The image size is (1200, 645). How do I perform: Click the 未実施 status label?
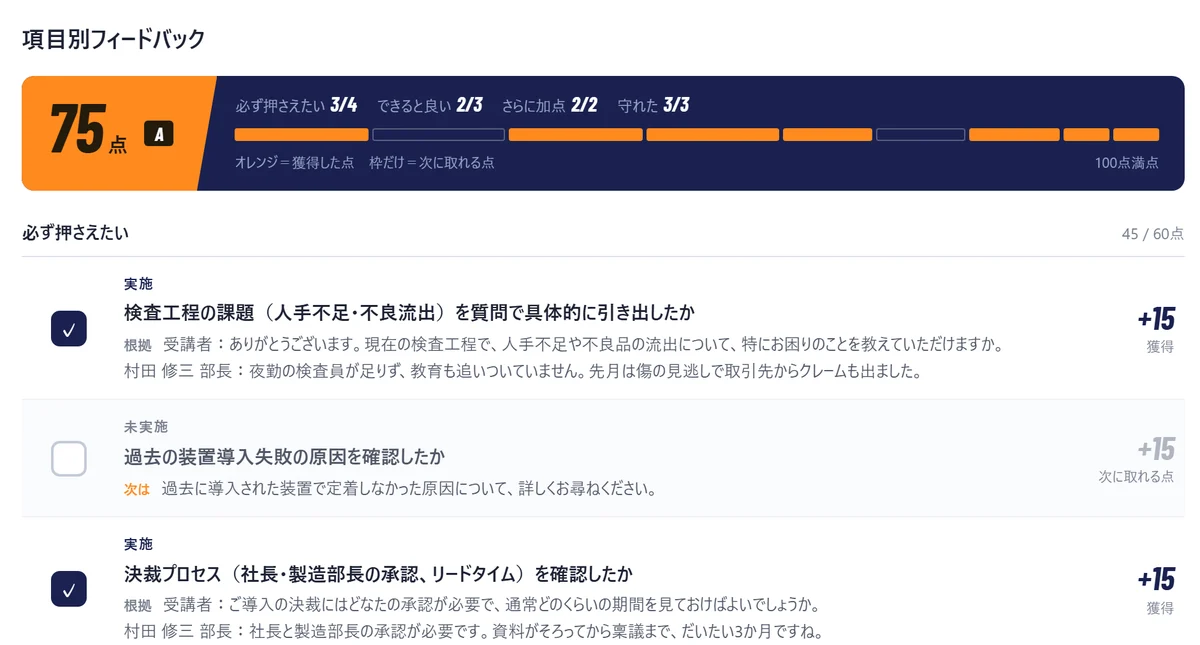146,426
